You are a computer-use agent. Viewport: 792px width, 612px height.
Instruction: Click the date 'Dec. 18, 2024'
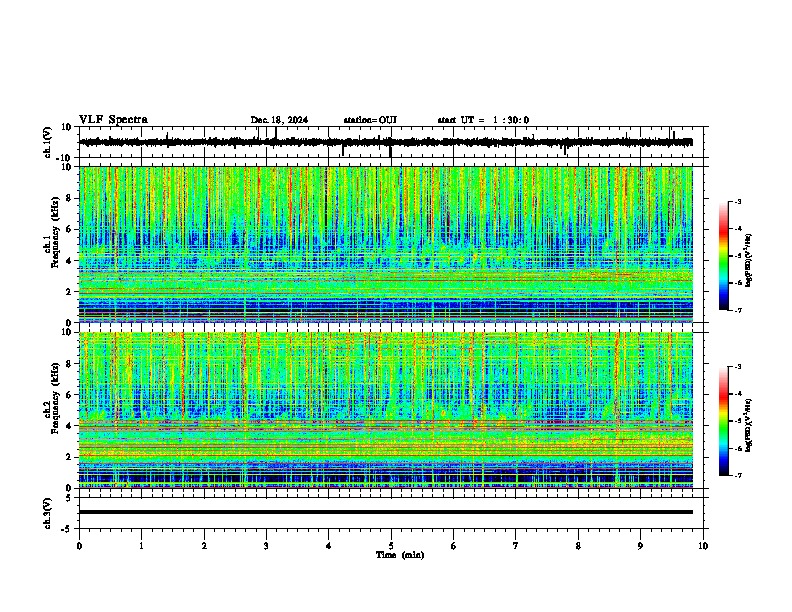tap(279, 120)
